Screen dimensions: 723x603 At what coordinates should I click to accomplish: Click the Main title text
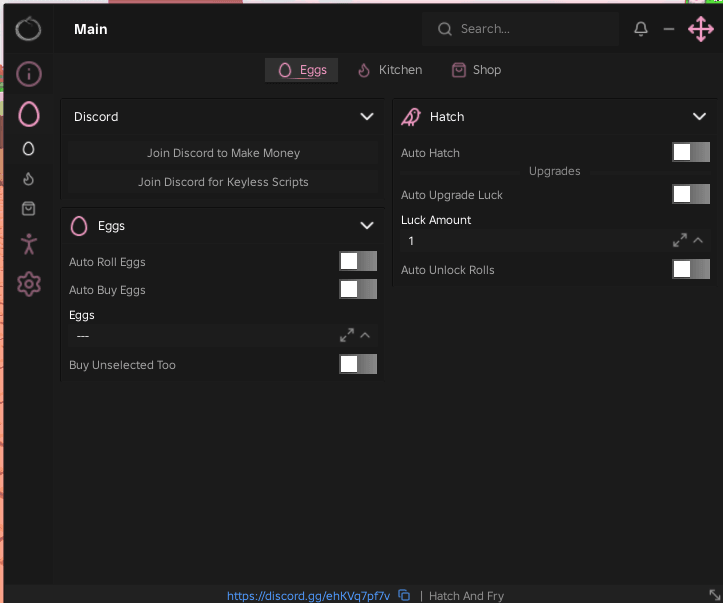pos(91,29)
